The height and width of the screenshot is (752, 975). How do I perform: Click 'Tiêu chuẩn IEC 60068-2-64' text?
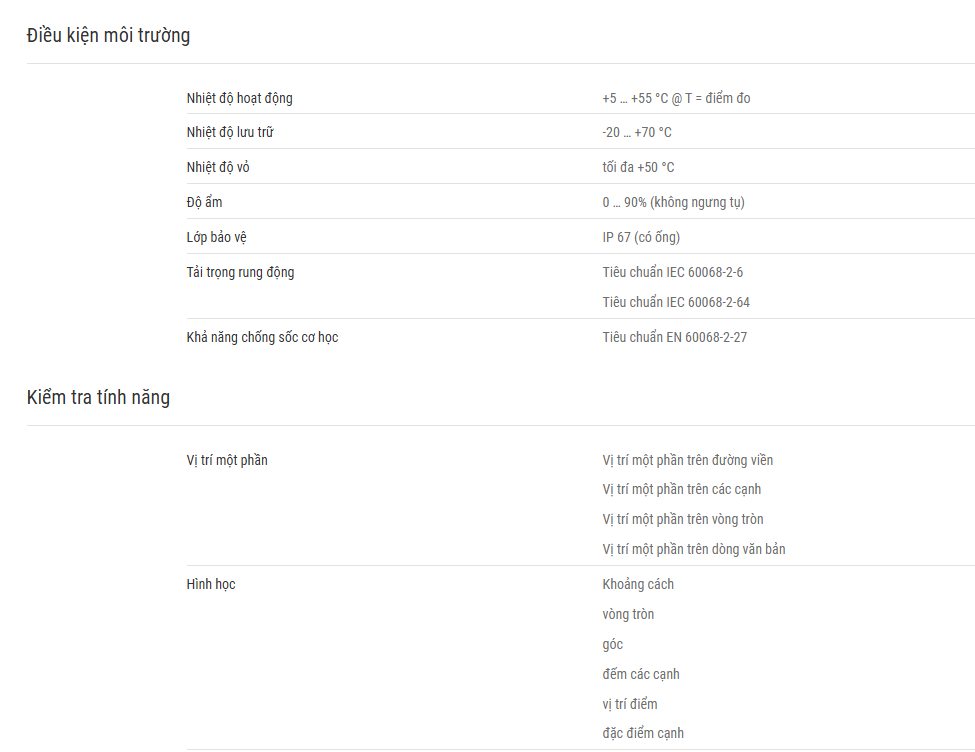[676, 302]
